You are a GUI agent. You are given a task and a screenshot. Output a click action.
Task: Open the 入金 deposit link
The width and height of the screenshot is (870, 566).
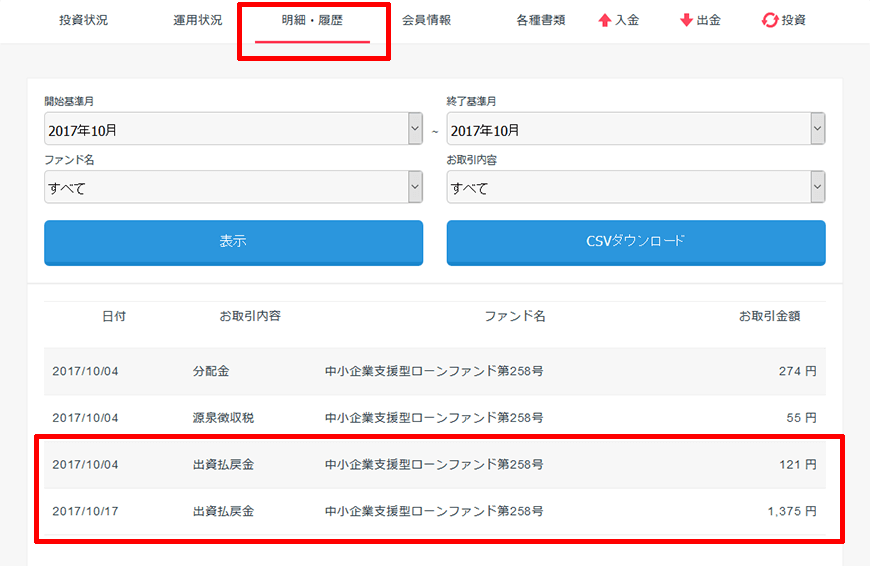pyautogui.click(x=627, y=21)
